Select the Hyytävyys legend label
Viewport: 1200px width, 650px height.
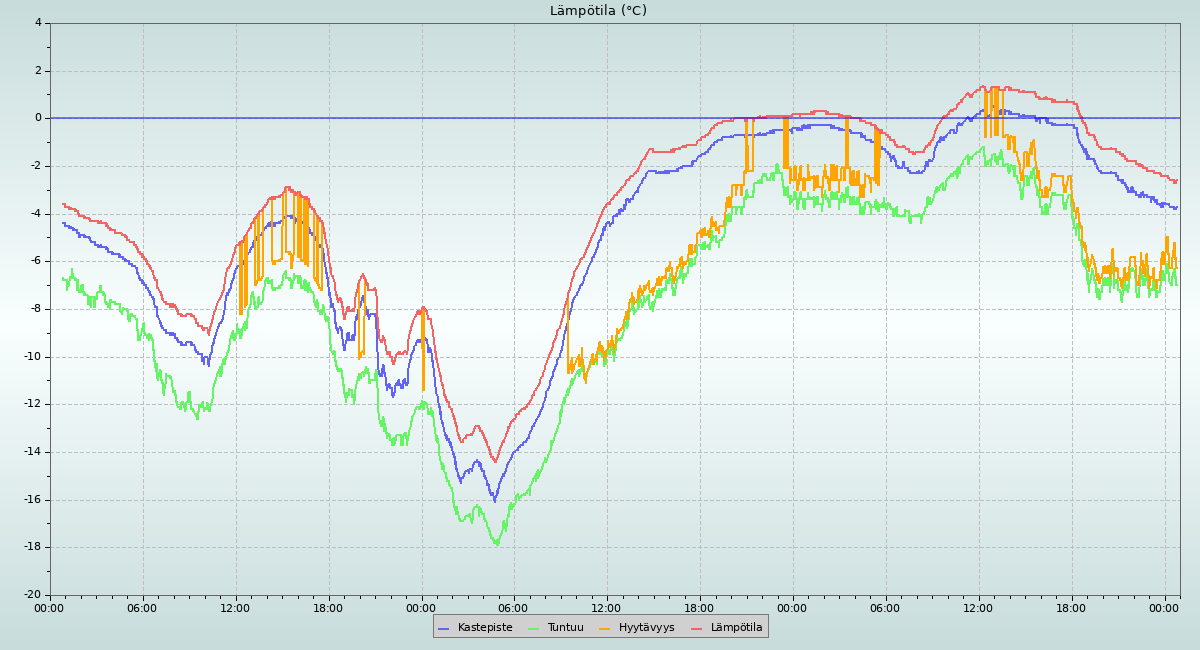[x=646, y=628]
